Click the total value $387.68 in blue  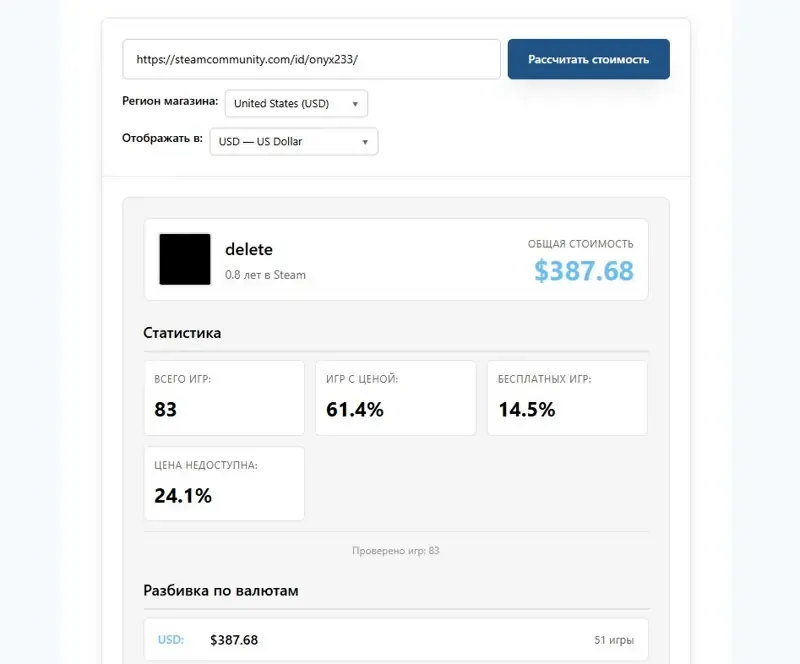pyautogui.click(x=584, y=270)
